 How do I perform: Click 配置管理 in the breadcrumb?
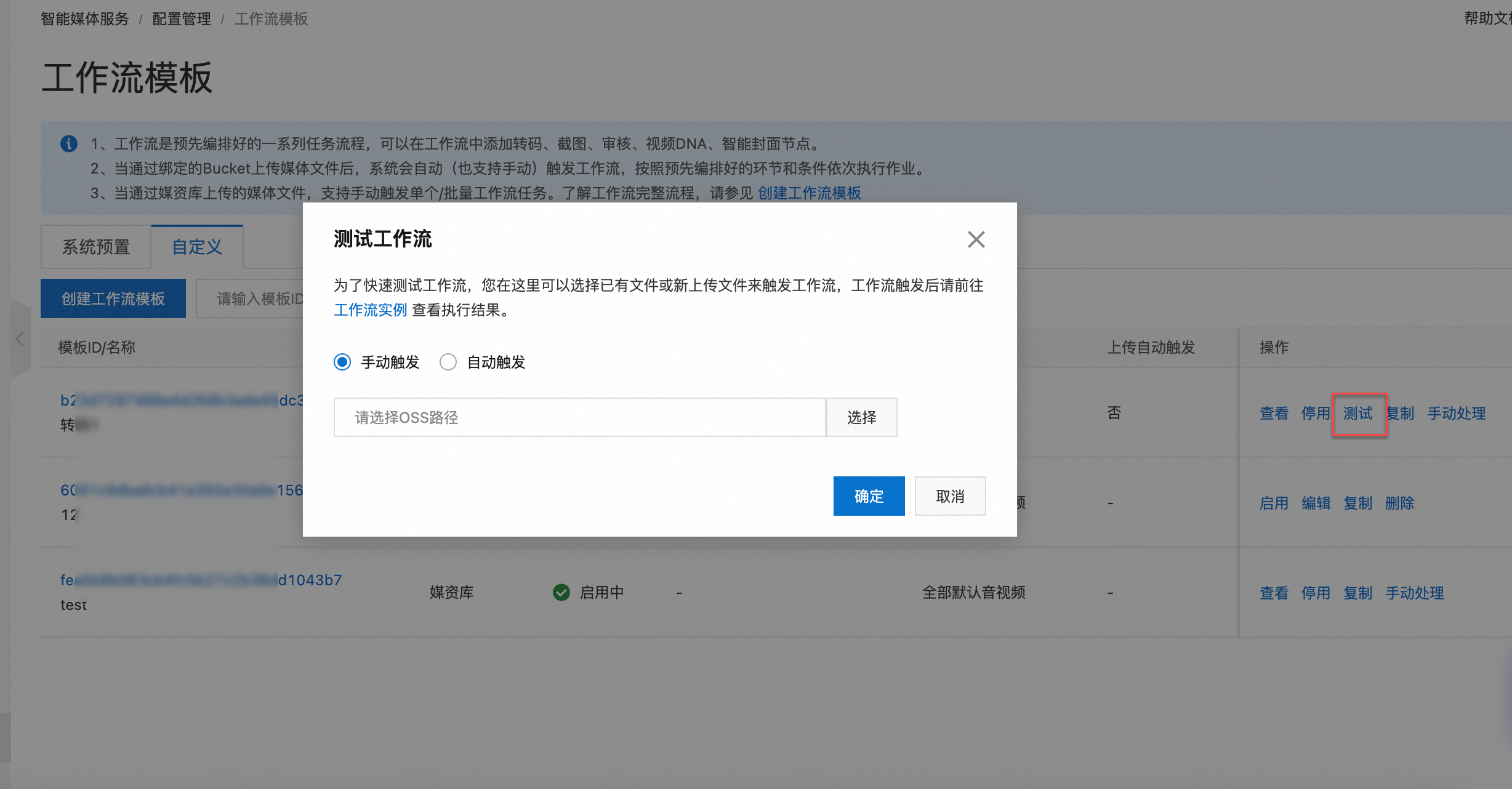pyautogui.click(x=181, y=19)
